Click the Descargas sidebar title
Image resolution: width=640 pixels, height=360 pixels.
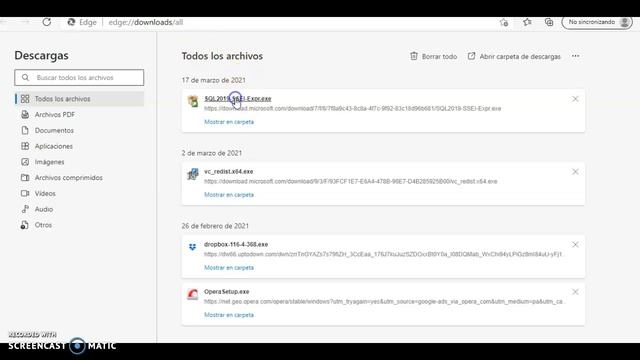tap(41, 56)
